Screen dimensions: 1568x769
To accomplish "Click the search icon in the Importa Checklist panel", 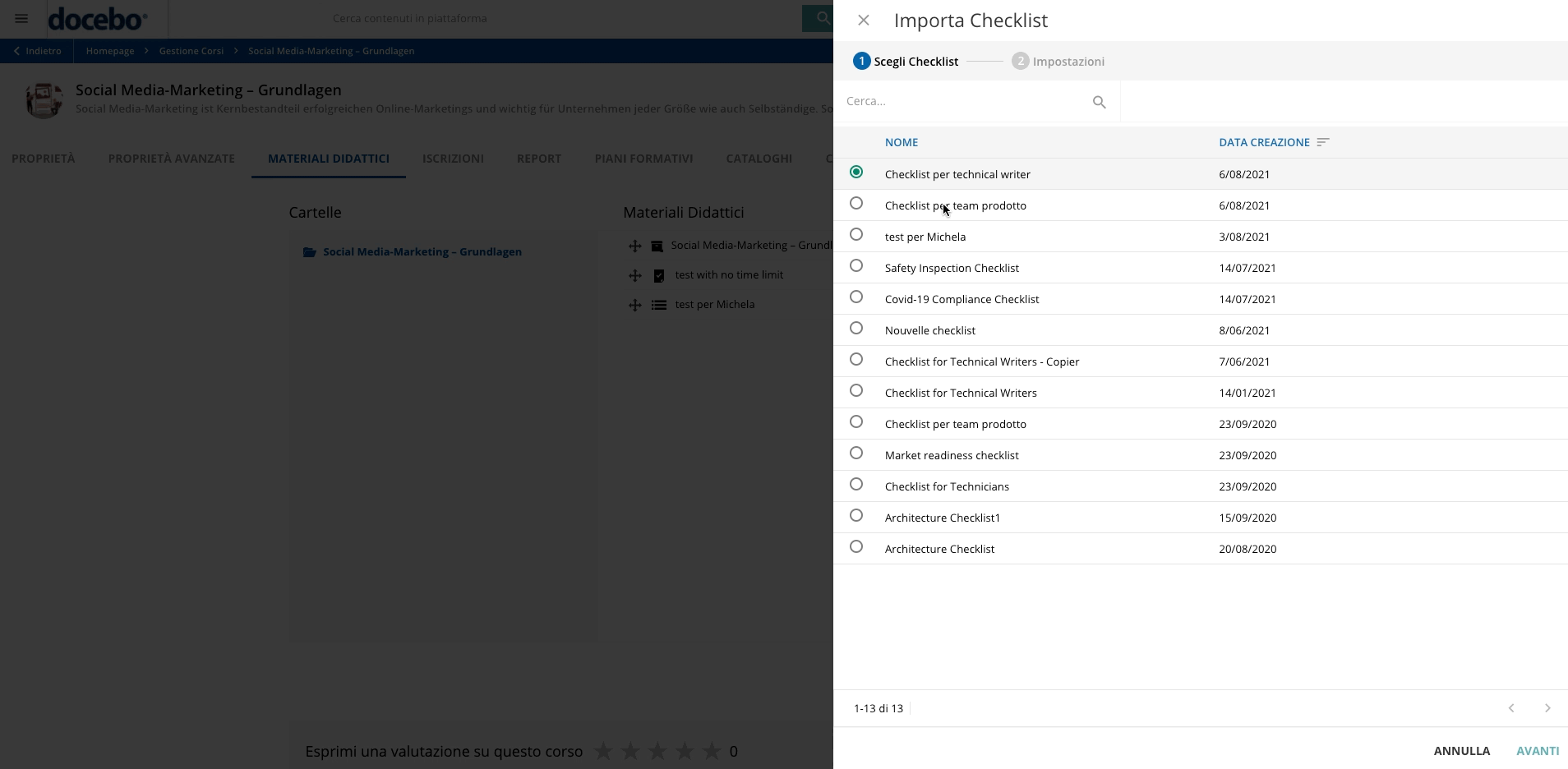I will point(1100,101).
